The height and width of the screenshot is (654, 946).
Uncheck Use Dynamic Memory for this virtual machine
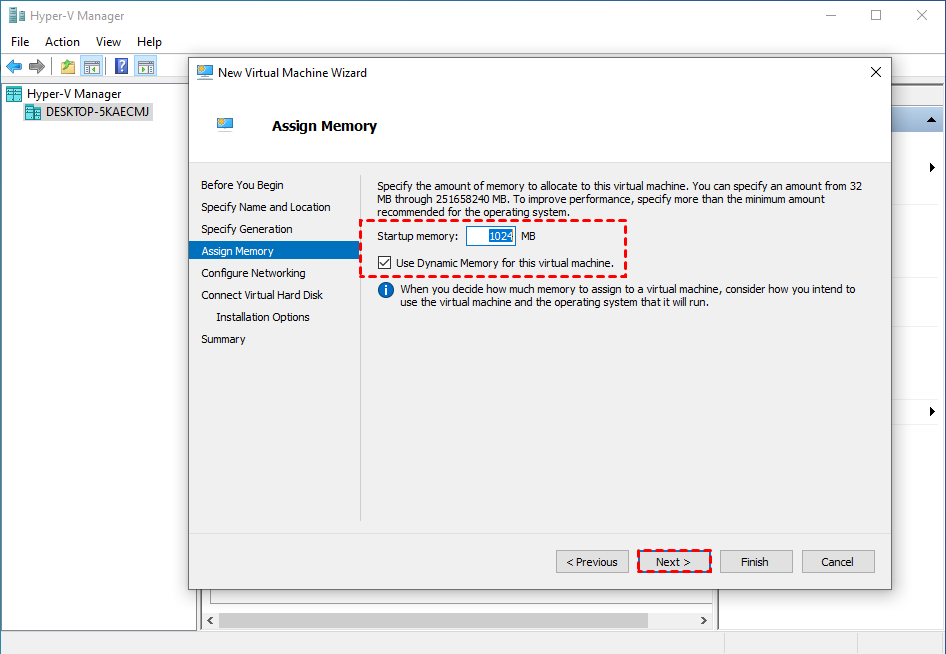click(x=385, y=263)
